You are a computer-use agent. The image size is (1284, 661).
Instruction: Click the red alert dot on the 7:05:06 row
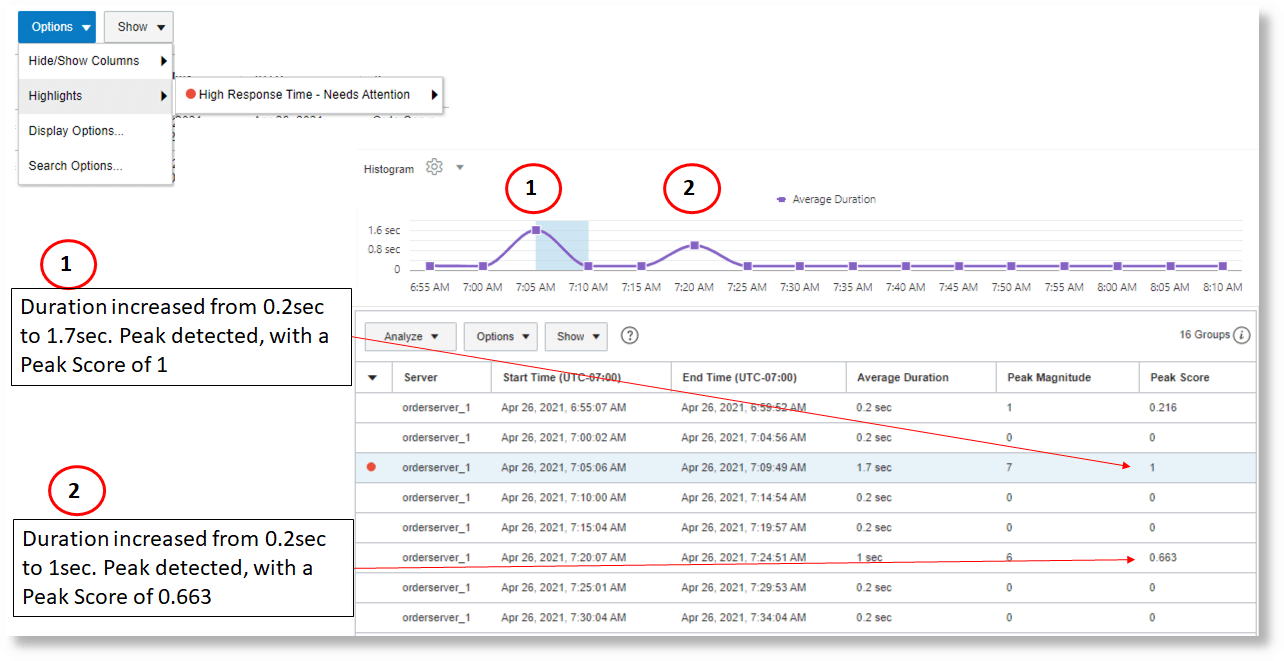[370, 466]
